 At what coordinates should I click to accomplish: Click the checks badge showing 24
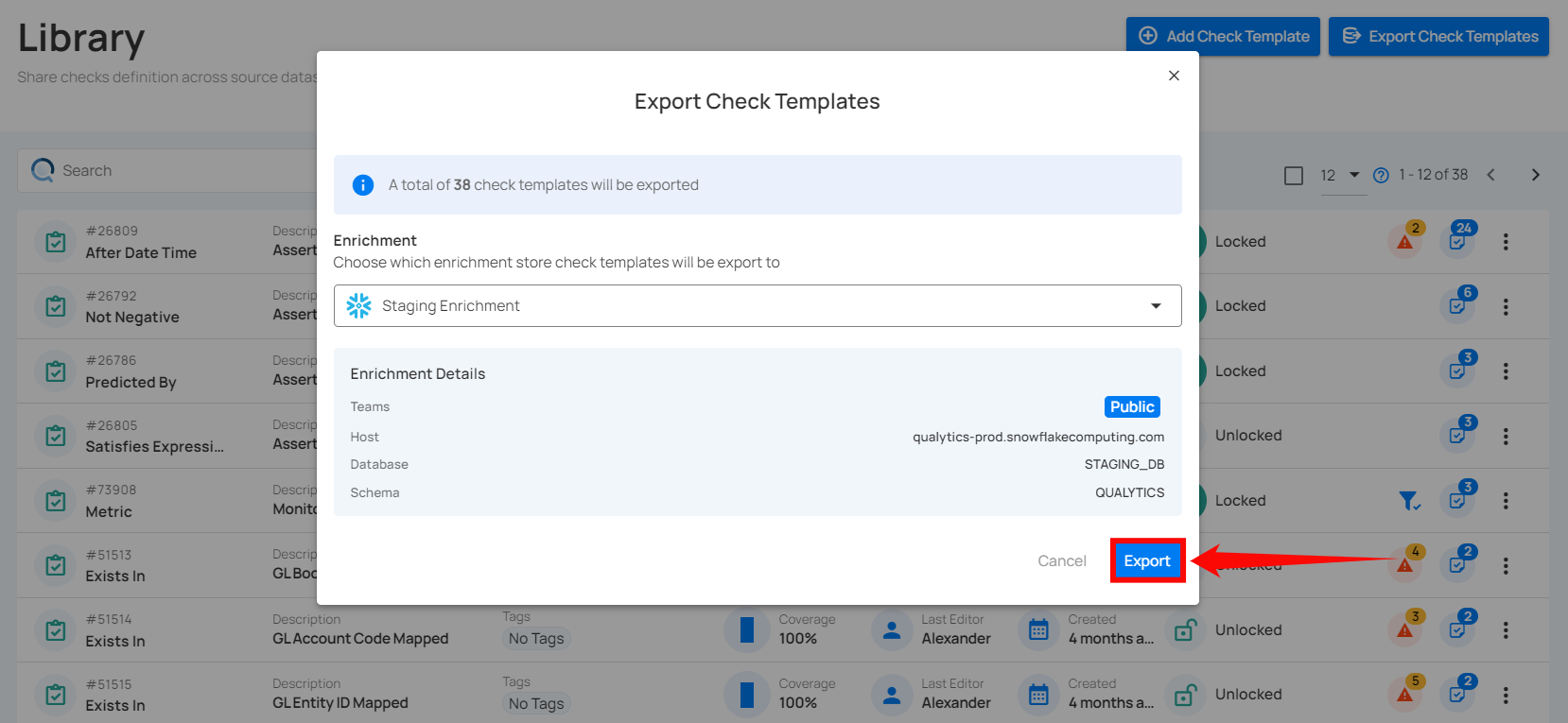pos(1457,241)
